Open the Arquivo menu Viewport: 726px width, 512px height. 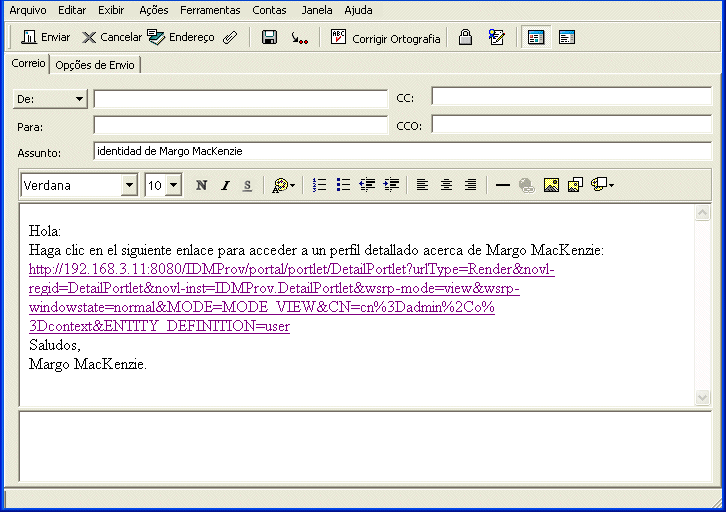[28, 10]
